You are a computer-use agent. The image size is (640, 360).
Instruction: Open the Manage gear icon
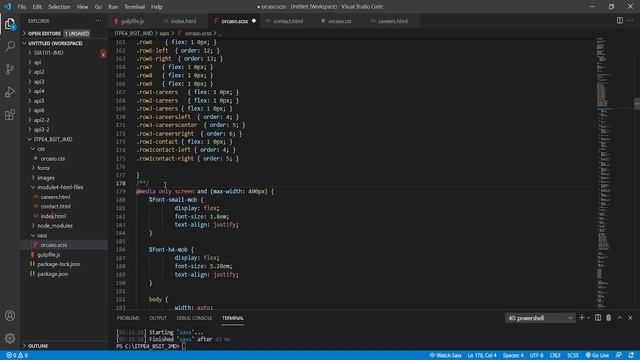click(10, 338)
